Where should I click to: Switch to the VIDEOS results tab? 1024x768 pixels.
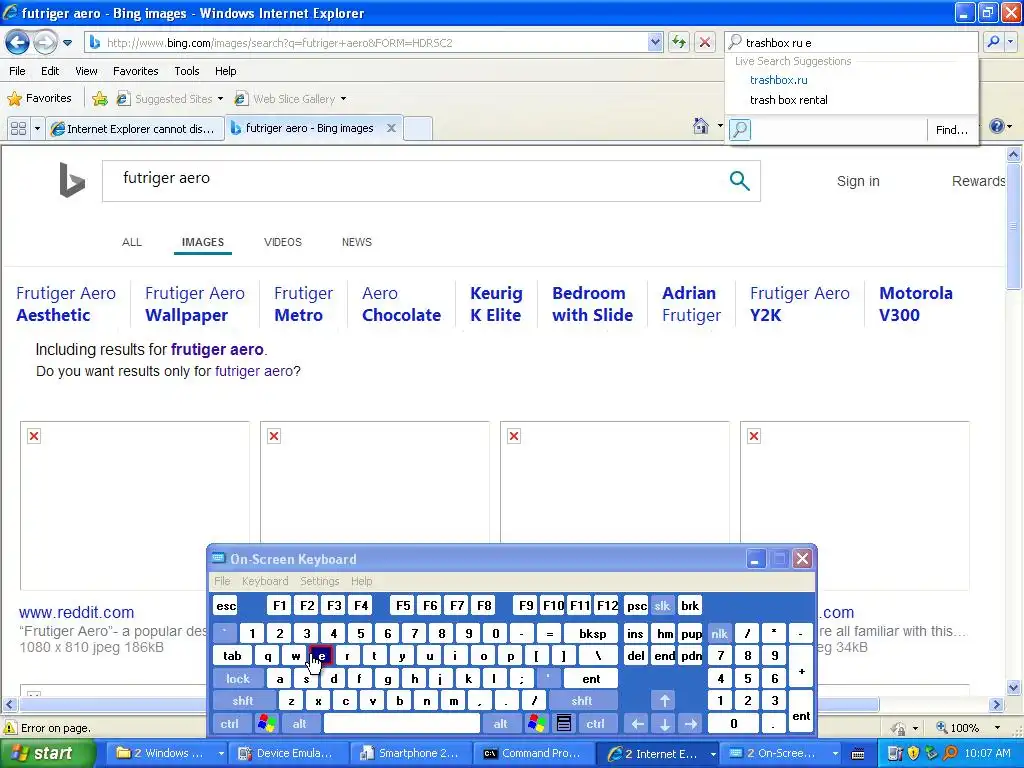tap(283, 242)
